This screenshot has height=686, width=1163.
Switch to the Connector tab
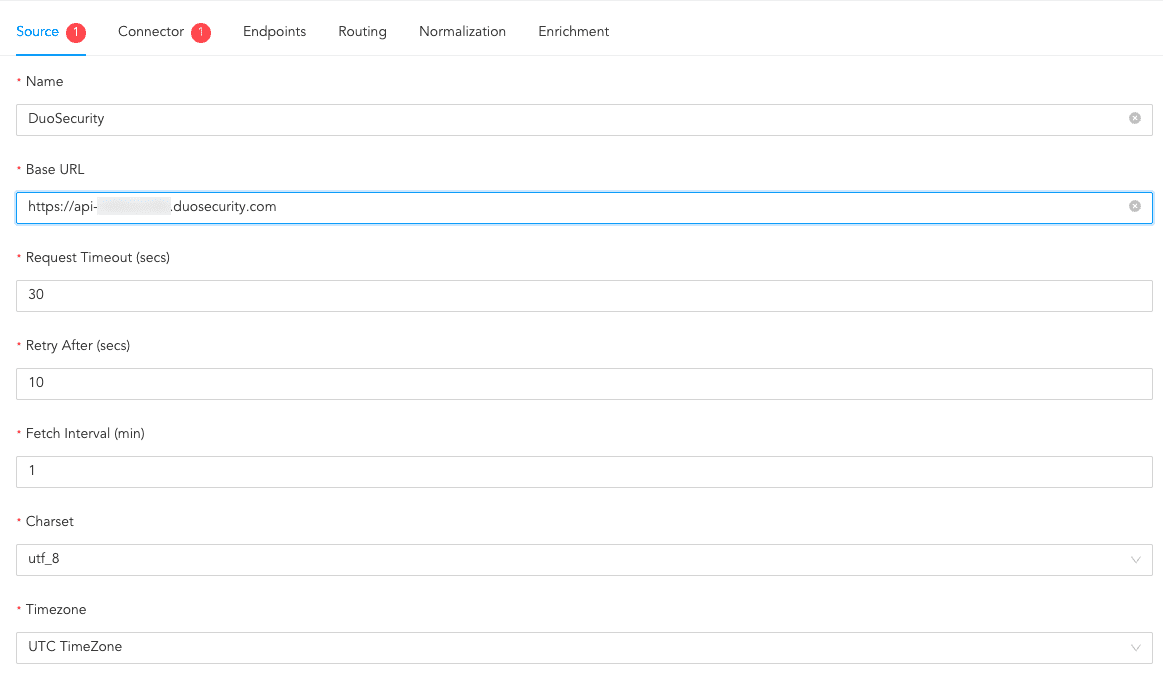coord(151,32)
